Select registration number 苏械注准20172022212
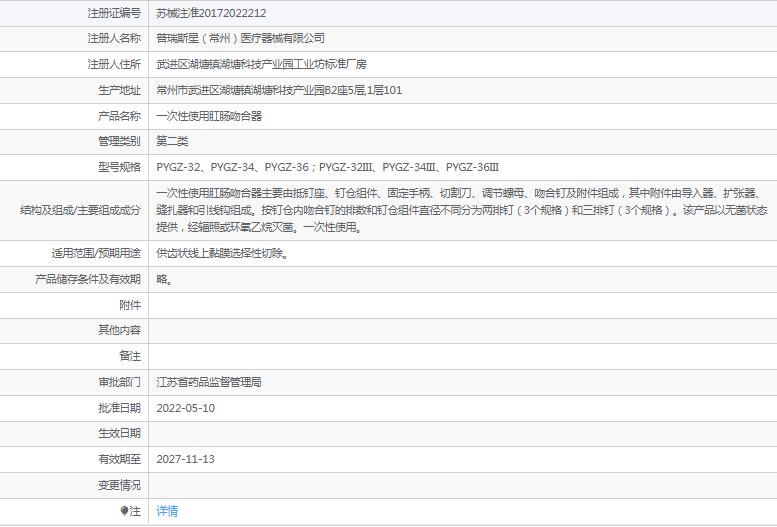777x527 pixels. 211,13
